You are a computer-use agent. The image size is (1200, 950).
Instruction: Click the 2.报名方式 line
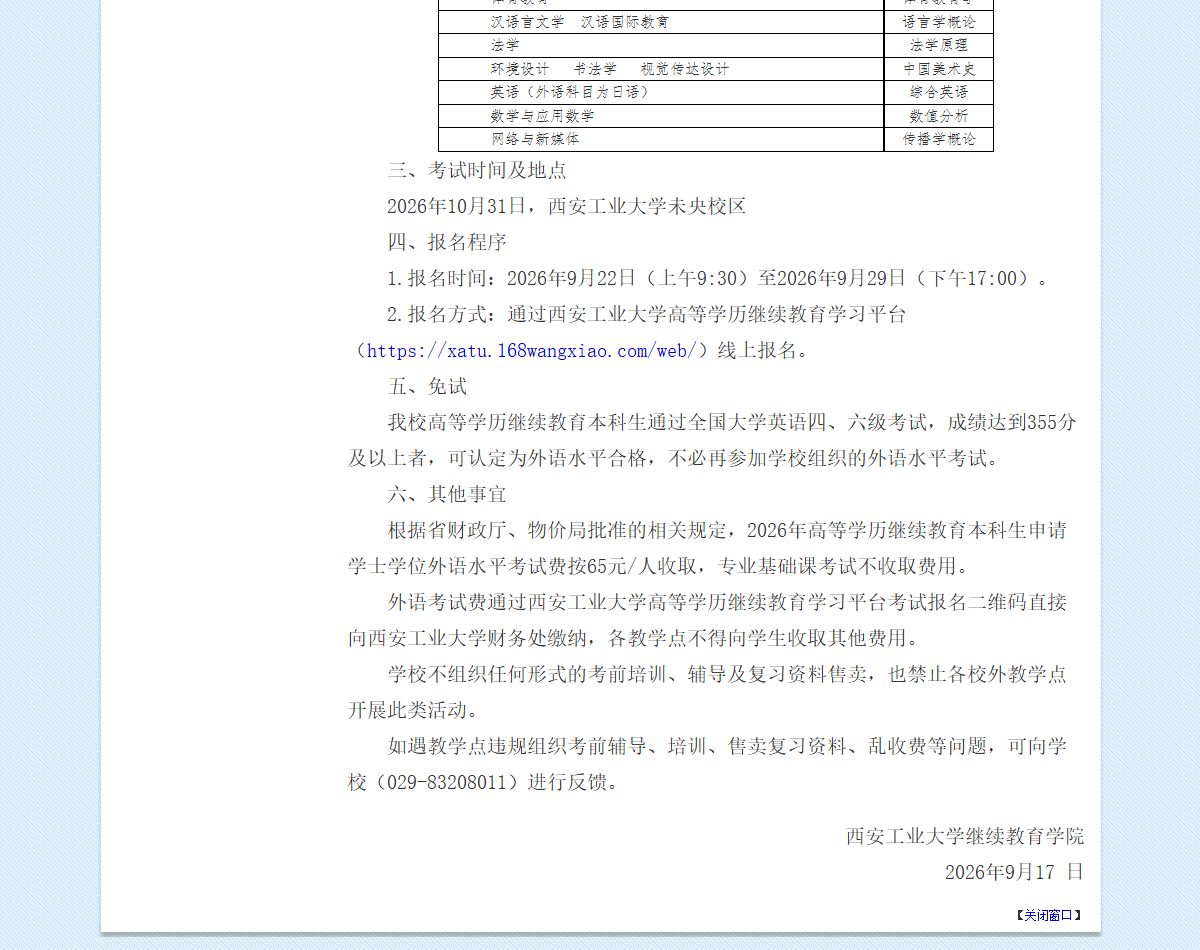pos(647,315)
